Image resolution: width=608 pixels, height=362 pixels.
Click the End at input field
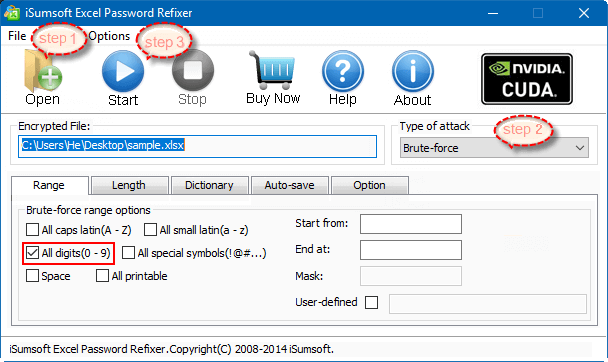click(x=411, y=250)
